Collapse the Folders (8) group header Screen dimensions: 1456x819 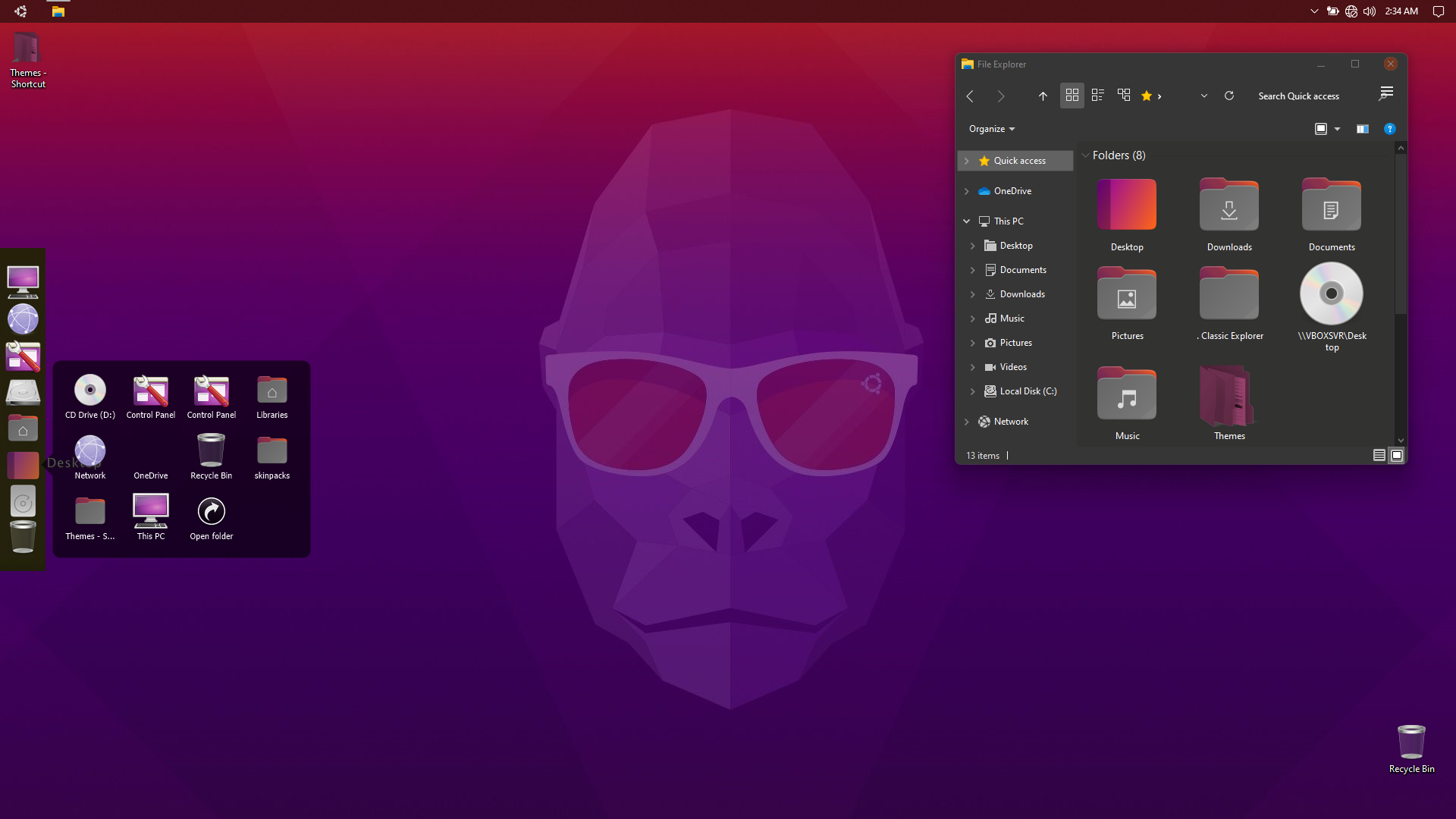point(1085,155)
